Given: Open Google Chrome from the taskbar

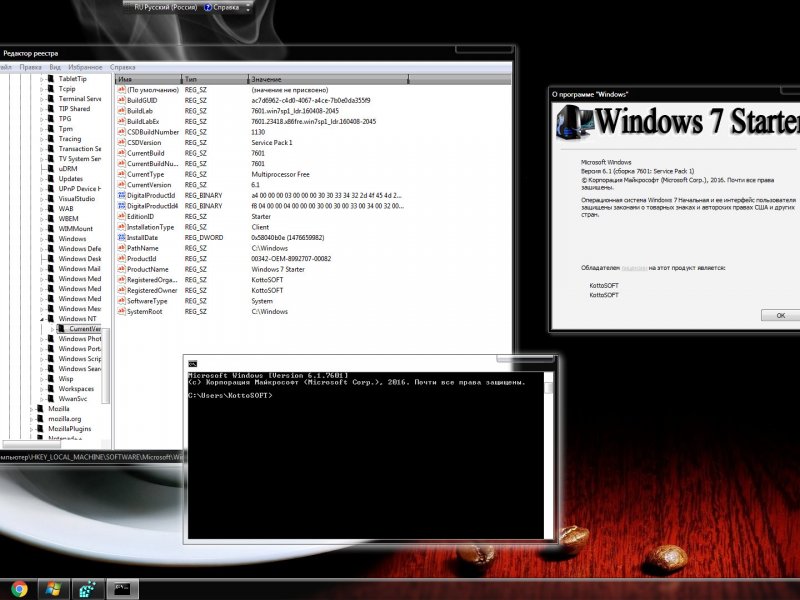Looking at the screenshot, I should (19, 589).
